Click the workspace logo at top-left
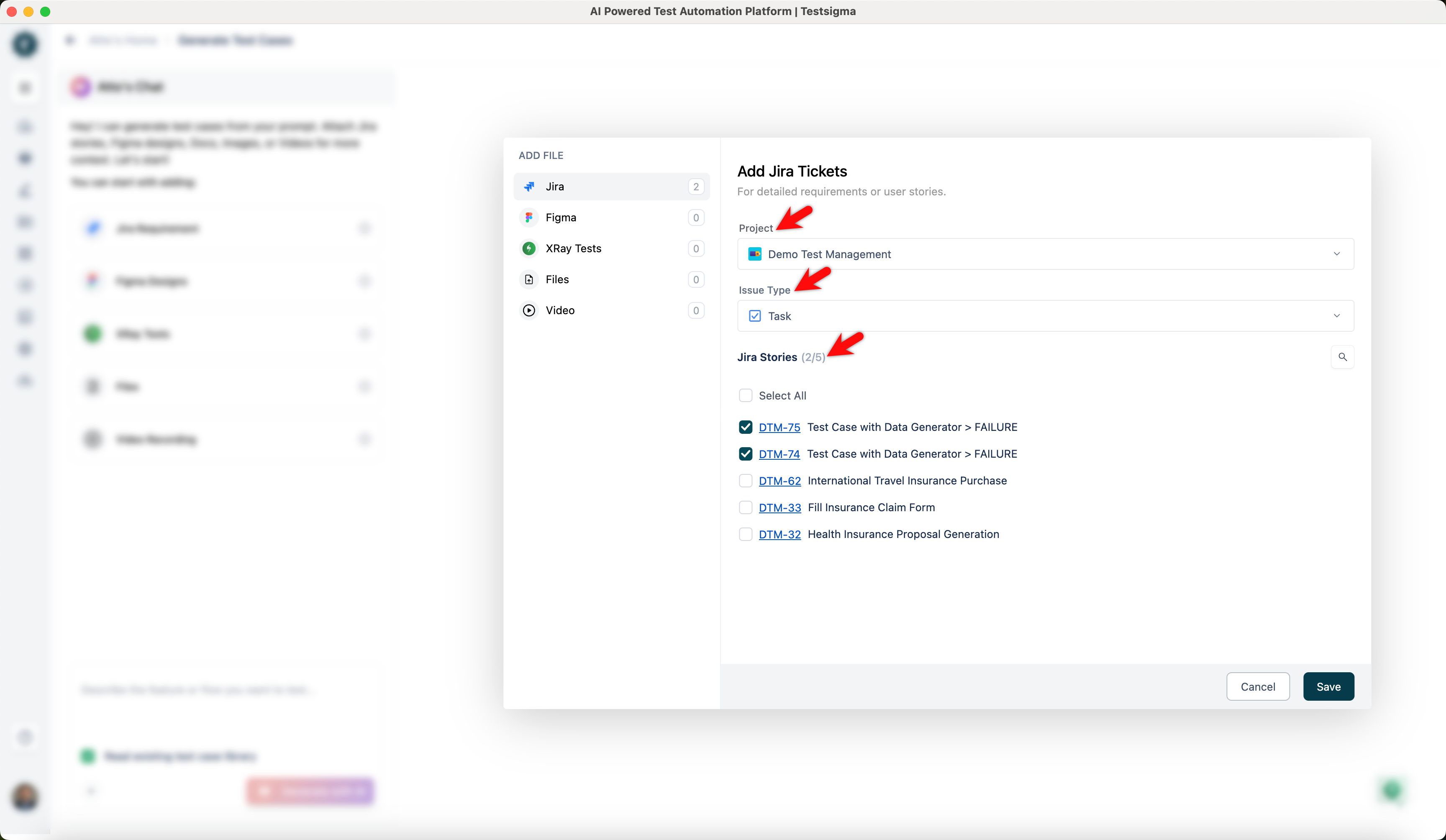The width and height of the screenshot is (1446, 840). point(25,44)
